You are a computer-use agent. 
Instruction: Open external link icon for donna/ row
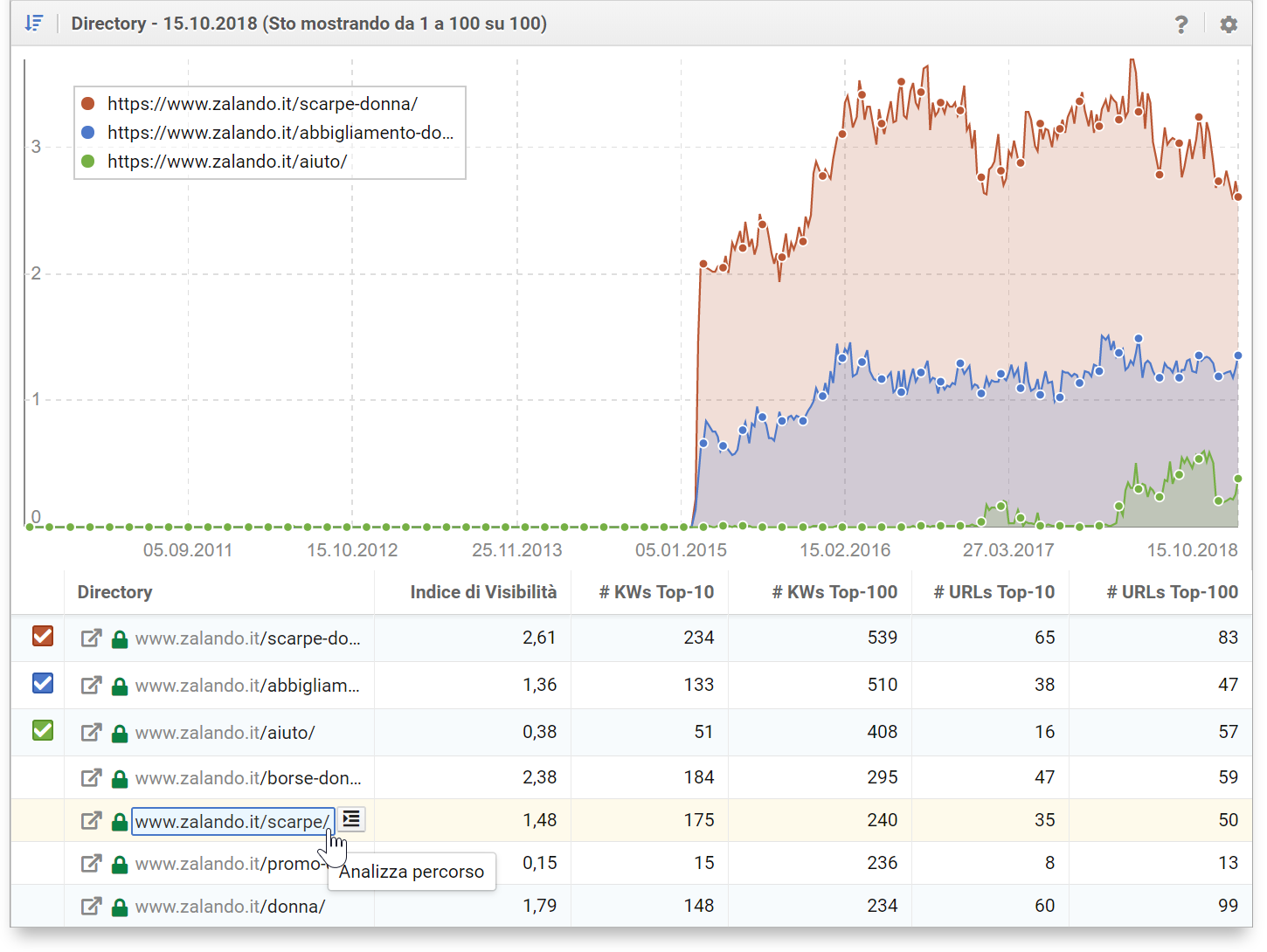pos(91,907)
